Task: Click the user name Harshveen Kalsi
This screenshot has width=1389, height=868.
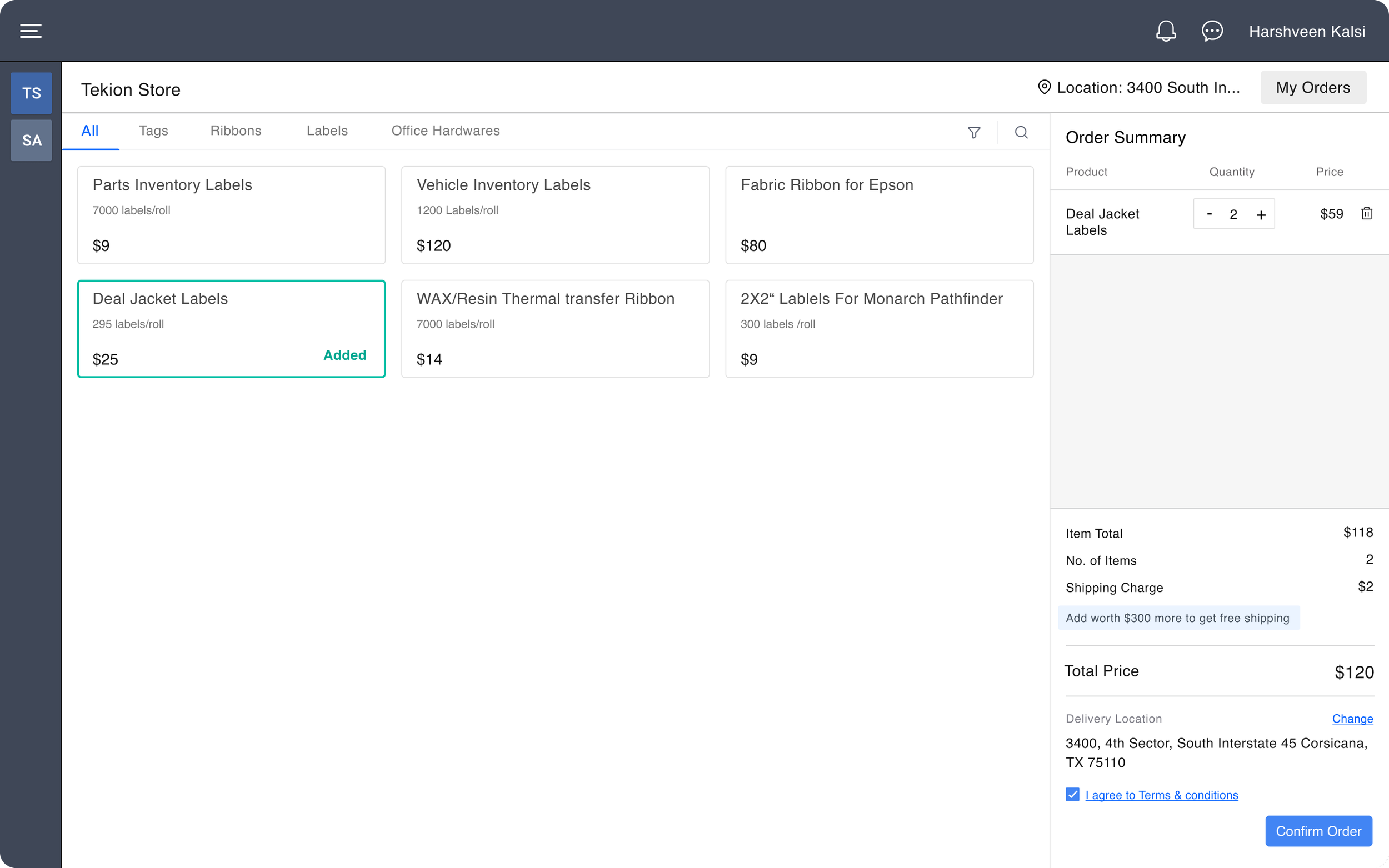Action: [1307, 32]
